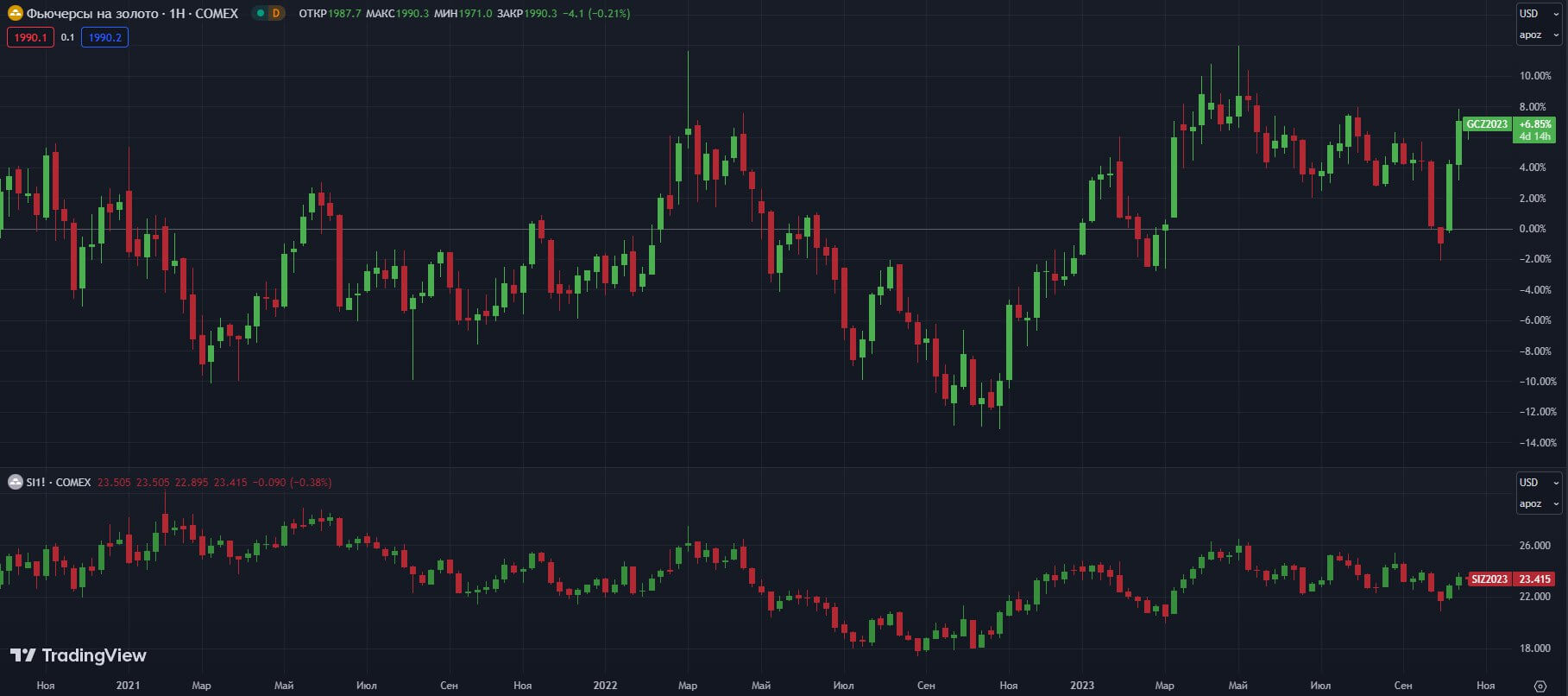1568x696 pixels.
Task: Click the SI1! · COMEX pane title
Action: [x=58, y=483]
